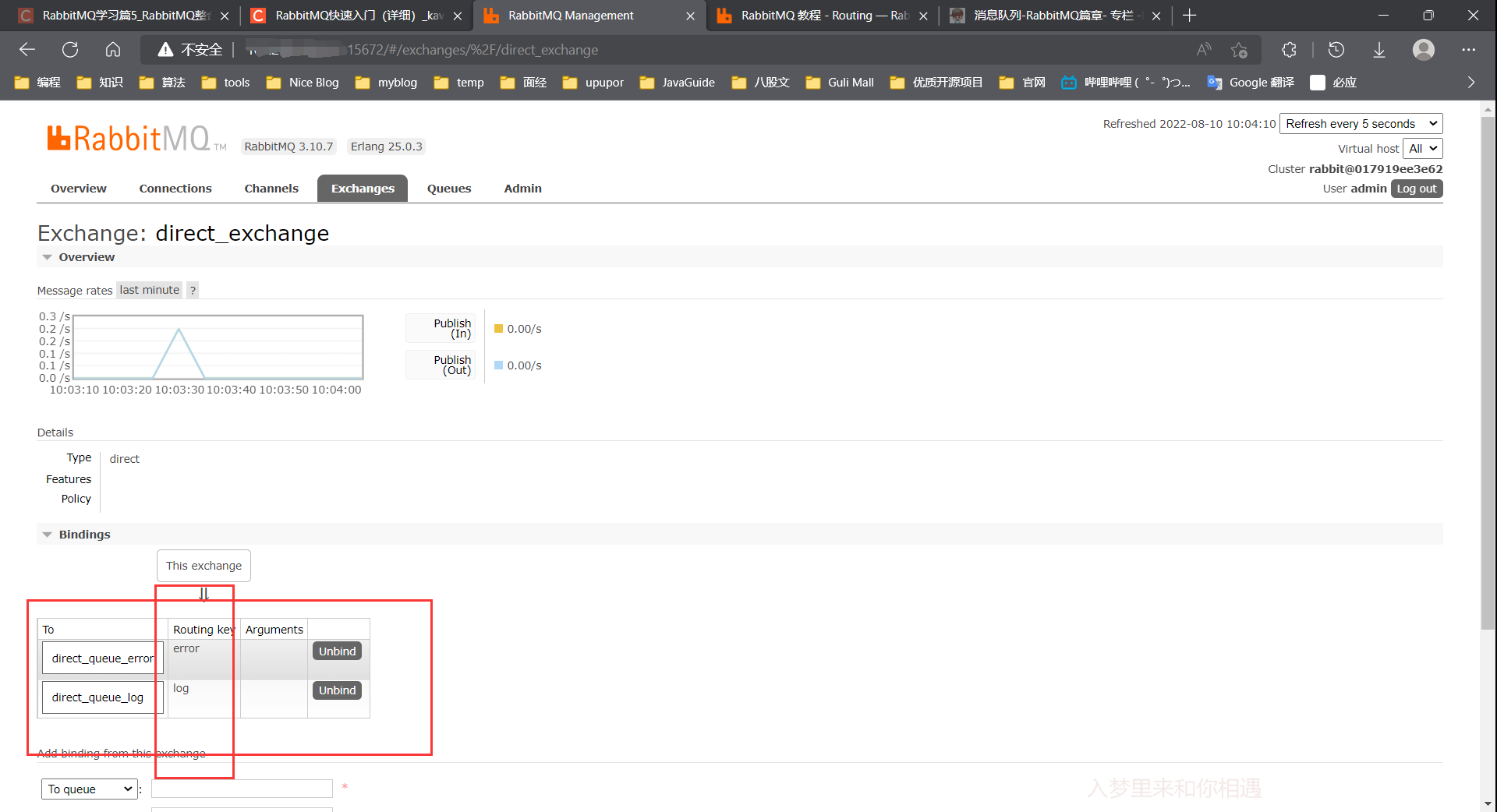The height and width of the screenshot is (812, 1497).
Task: Open the Extensions puzzle icon
Action: click(1289, 50)
